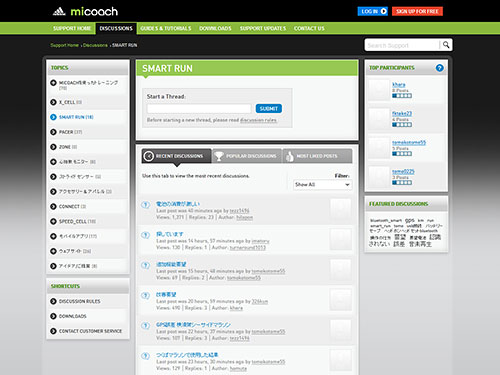
Task: Click Sign Up For Free button
Action: [x=417, y=11]
